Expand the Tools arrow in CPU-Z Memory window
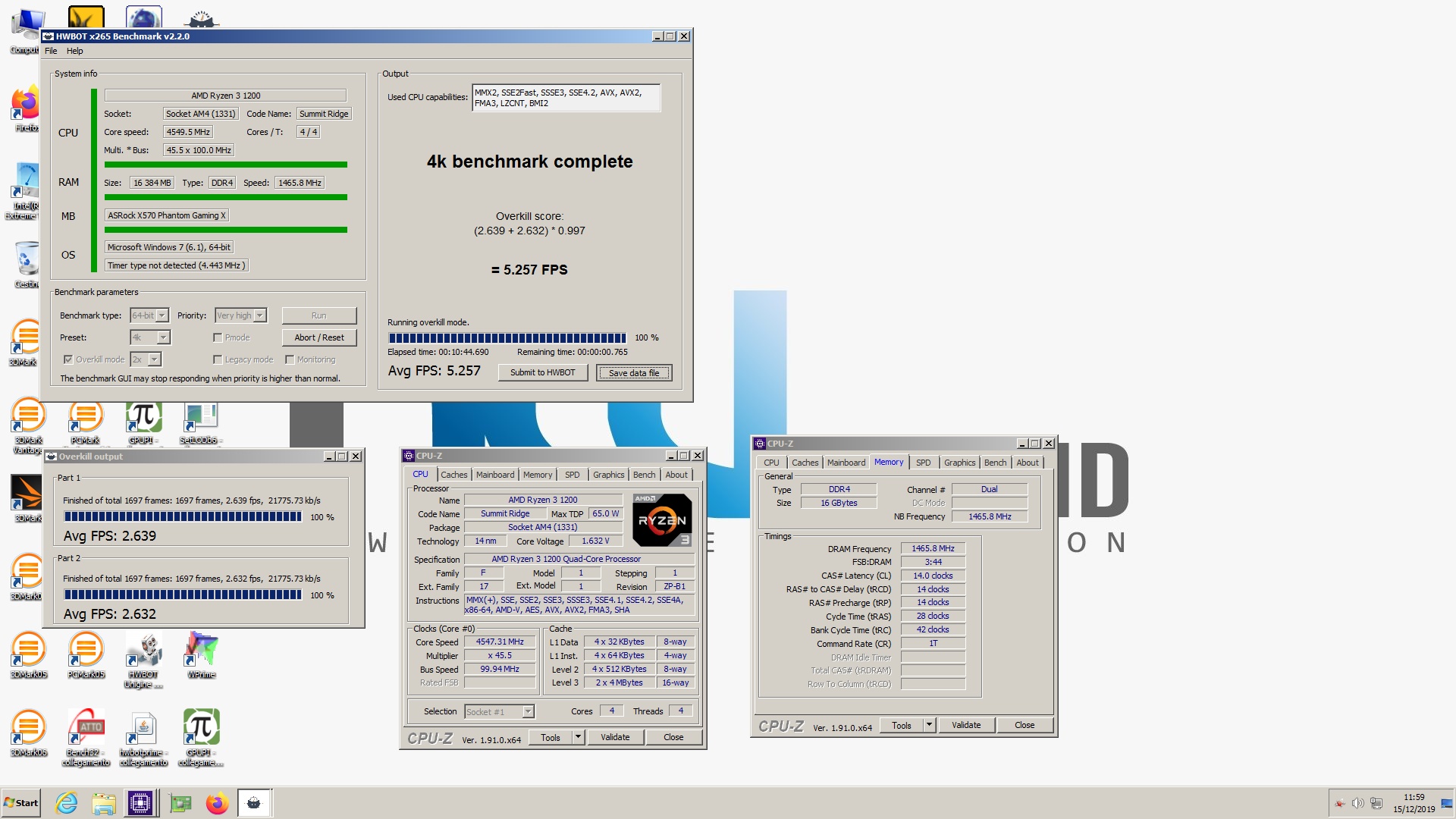 click(929, 725)
